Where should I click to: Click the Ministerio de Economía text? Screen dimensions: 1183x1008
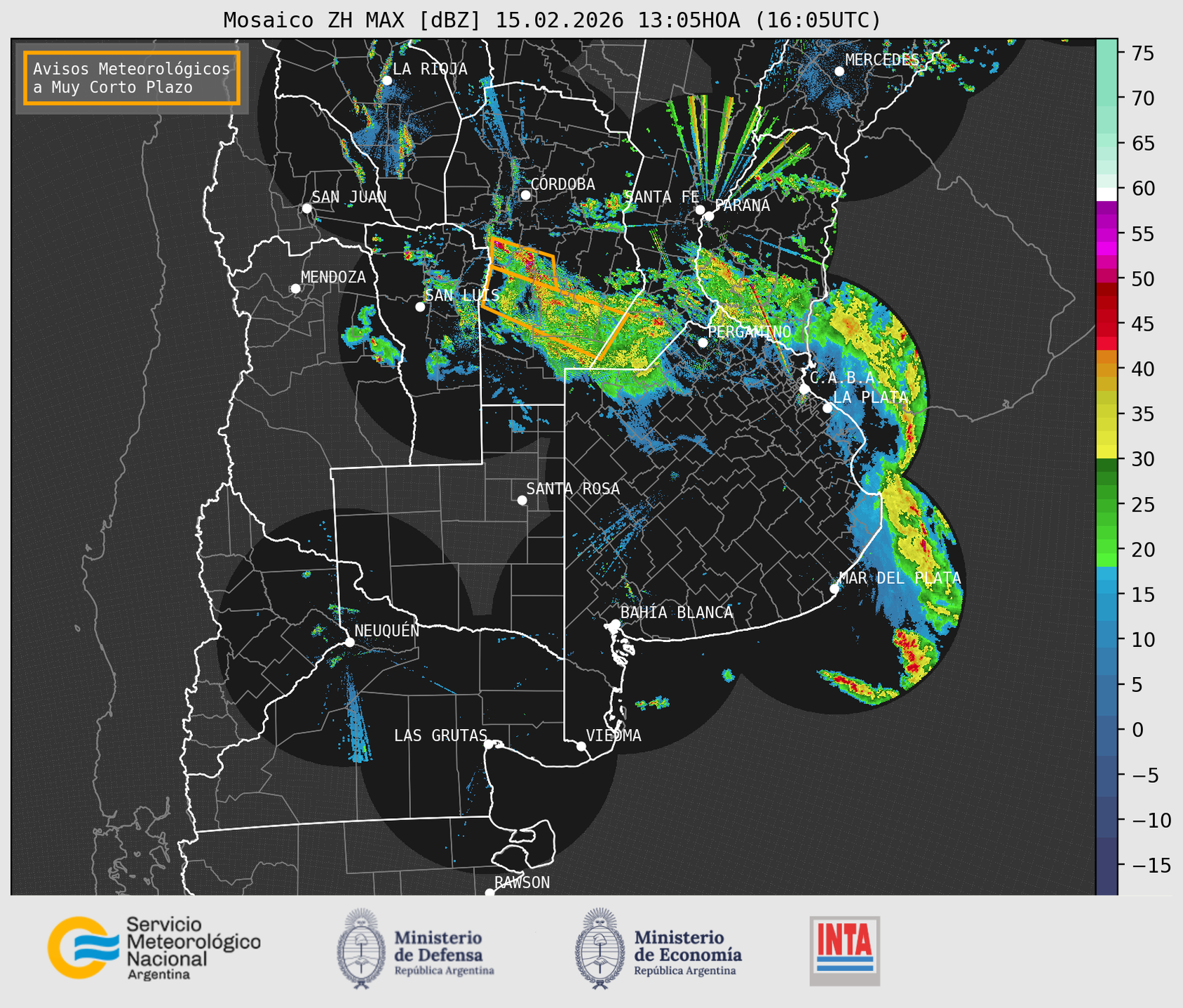coord(688,952)
